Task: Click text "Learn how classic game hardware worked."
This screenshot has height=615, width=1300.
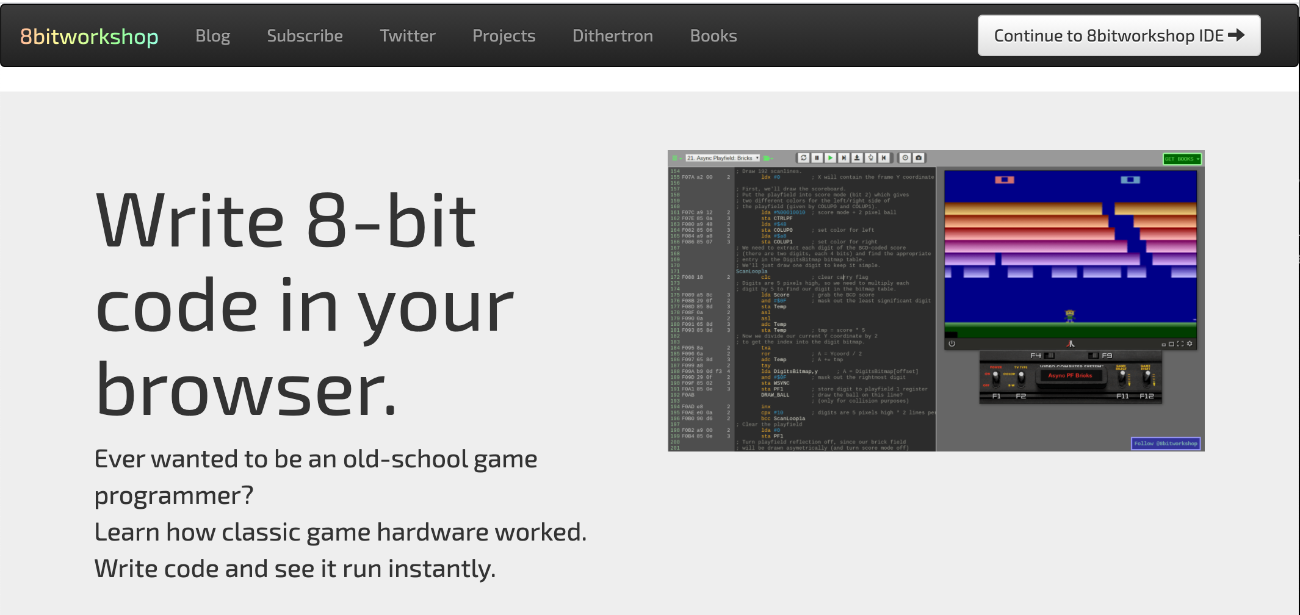Action: click(x=341, y=532)
